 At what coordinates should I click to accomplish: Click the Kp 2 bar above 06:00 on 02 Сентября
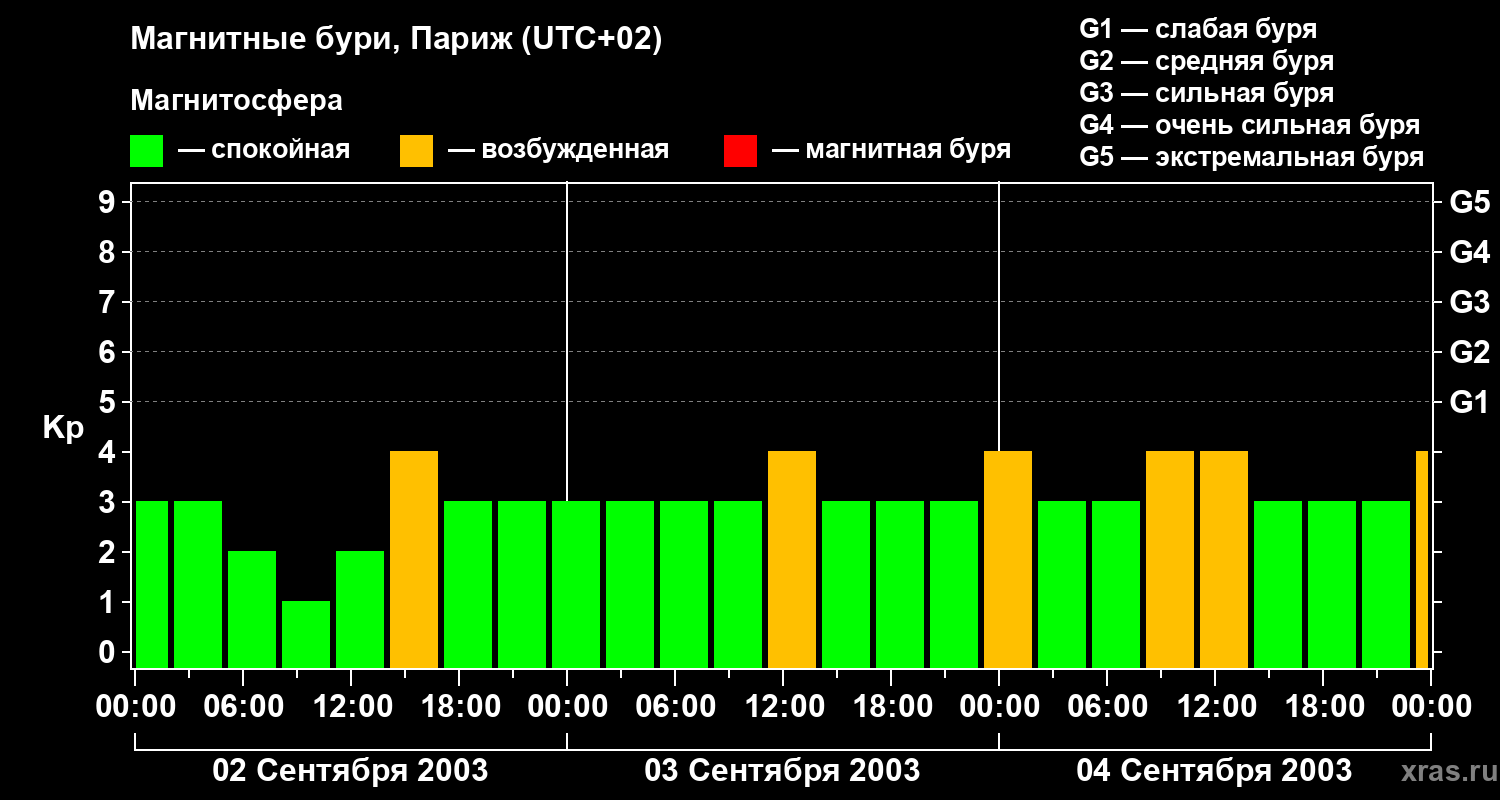coord(252,609)
